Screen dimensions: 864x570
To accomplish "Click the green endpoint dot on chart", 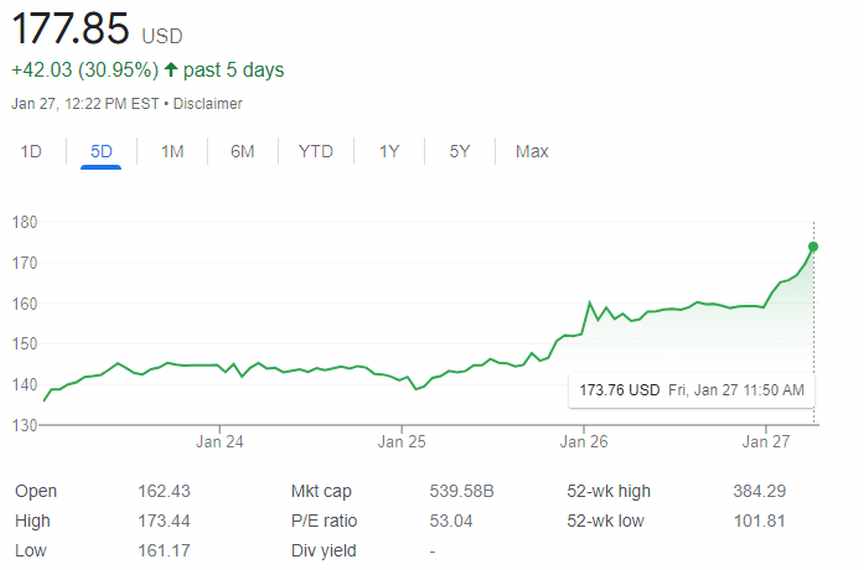I will tap(813, 247).
